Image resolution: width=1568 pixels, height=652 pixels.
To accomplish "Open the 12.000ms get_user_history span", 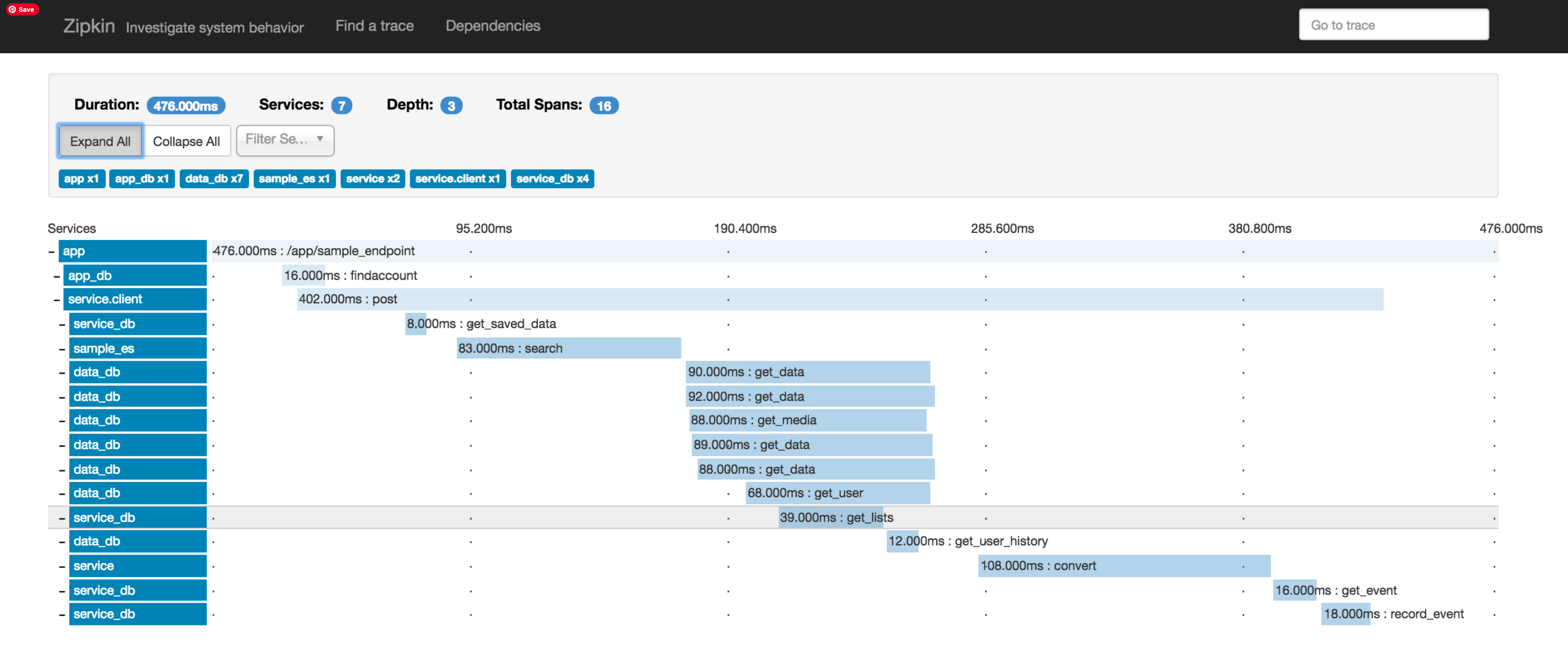I will pos(902,541).
